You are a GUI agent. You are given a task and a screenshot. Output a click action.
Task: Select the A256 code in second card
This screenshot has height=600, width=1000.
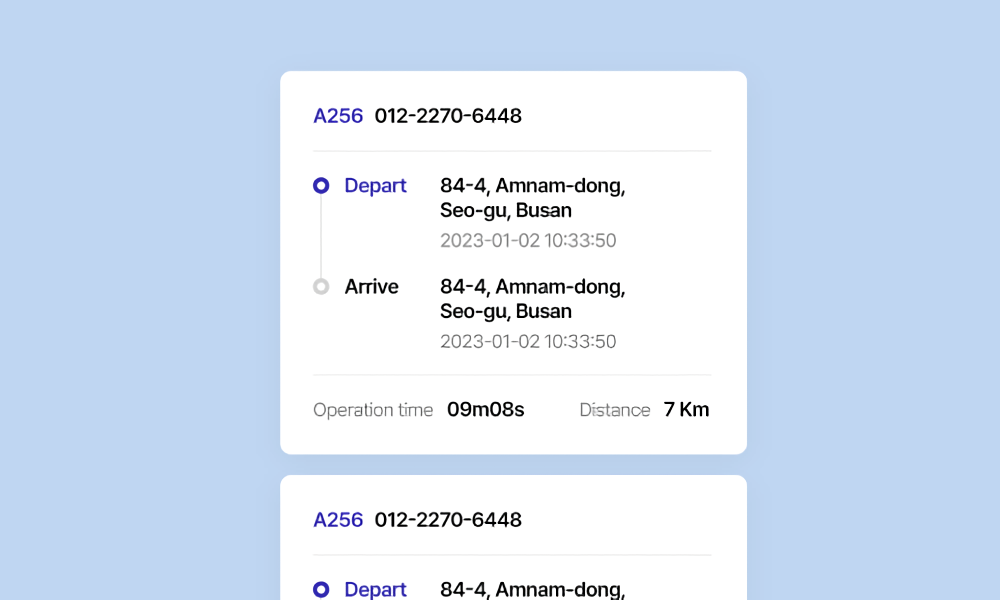tap(338, 520)
